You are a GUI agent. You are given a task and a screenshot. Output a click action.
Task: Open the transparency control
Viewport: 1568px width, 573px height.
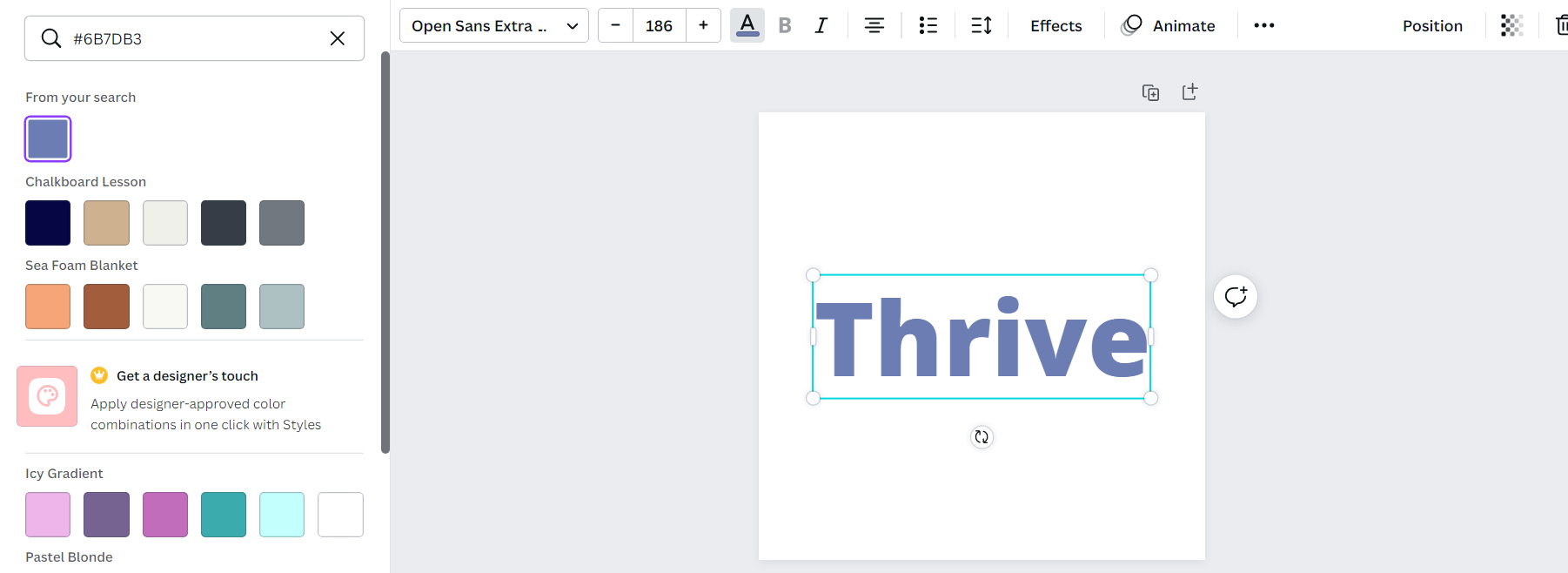point(1511,25)
